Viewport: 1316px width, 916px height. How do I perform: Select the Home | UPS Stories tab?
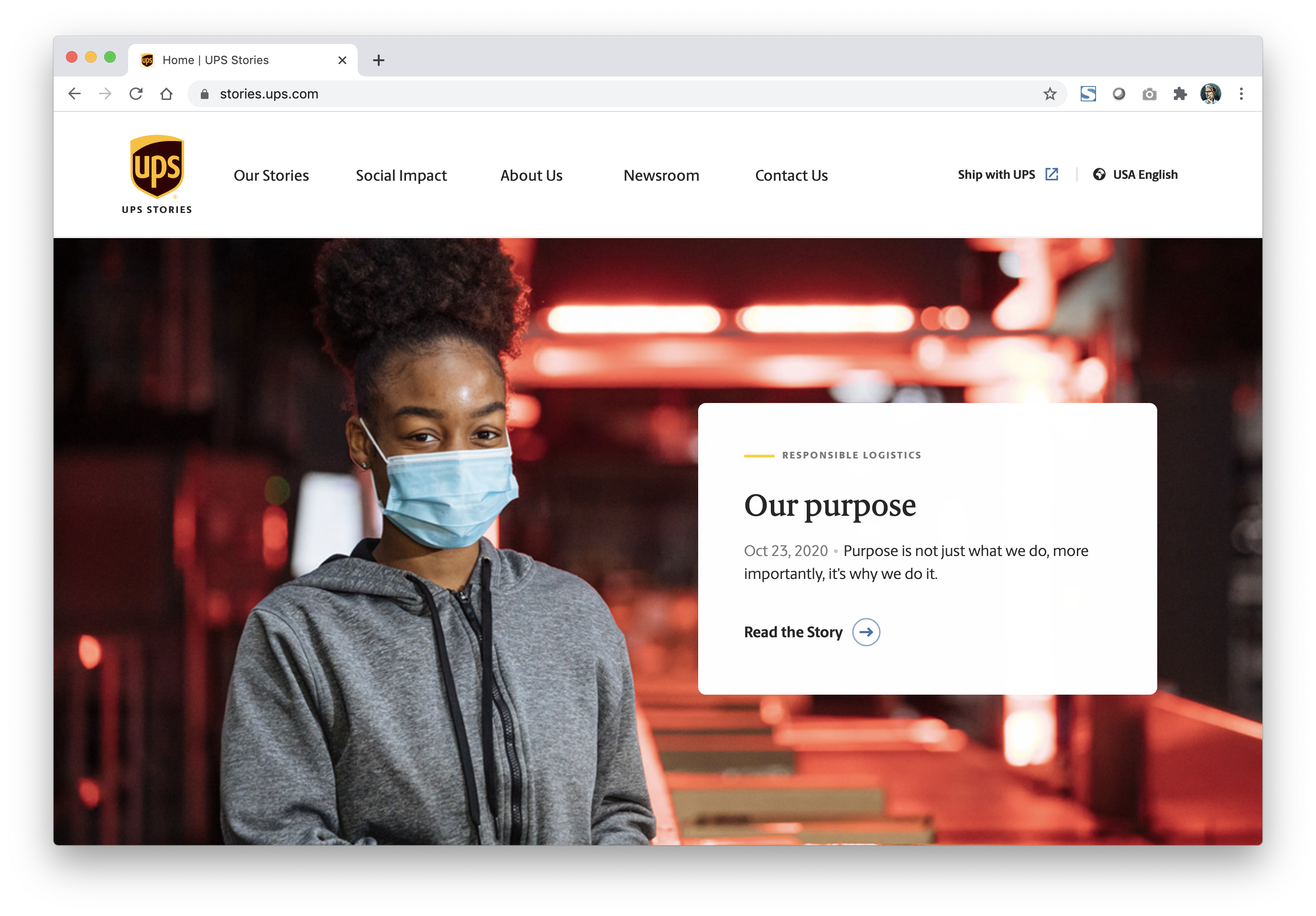click(243, 60)
